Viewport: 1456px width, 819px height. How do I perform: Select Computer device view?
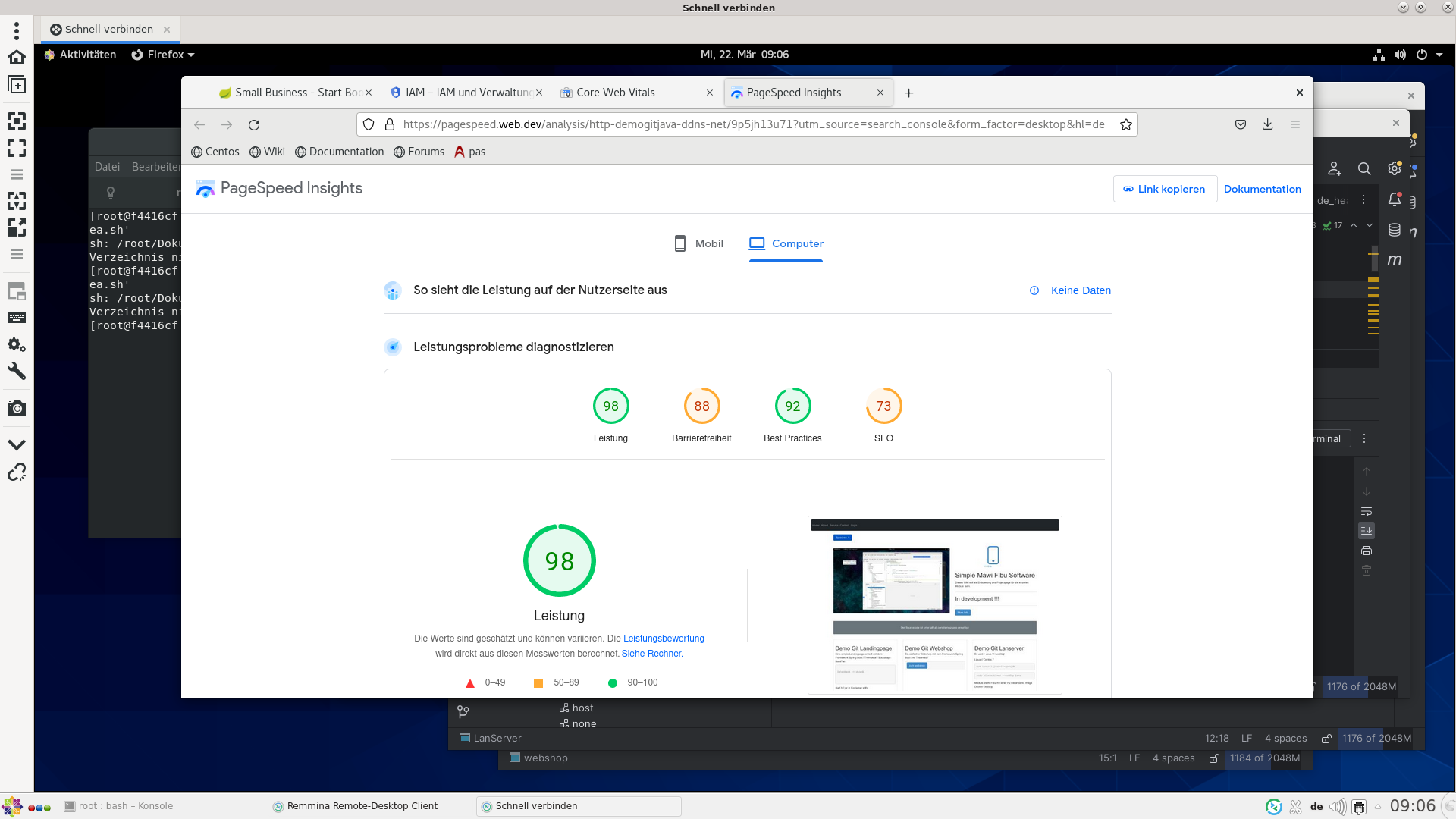pos(786,243)
